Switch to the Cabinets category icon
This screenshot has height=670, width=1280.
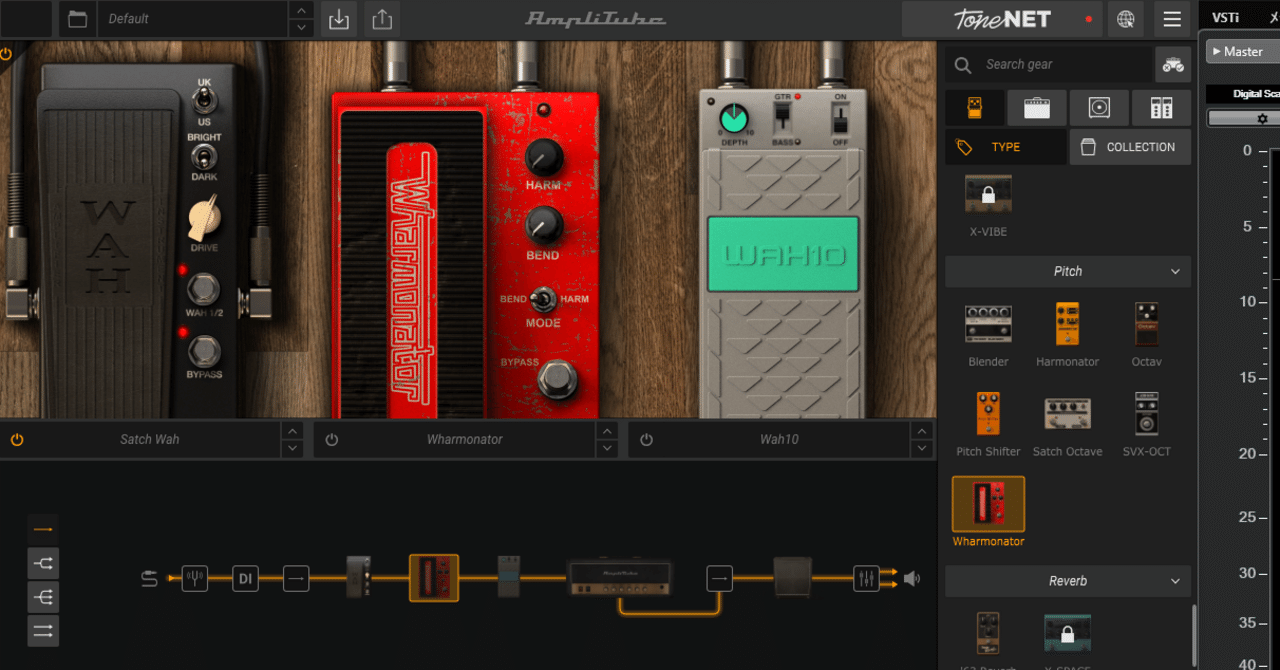tap(1100, 107)
